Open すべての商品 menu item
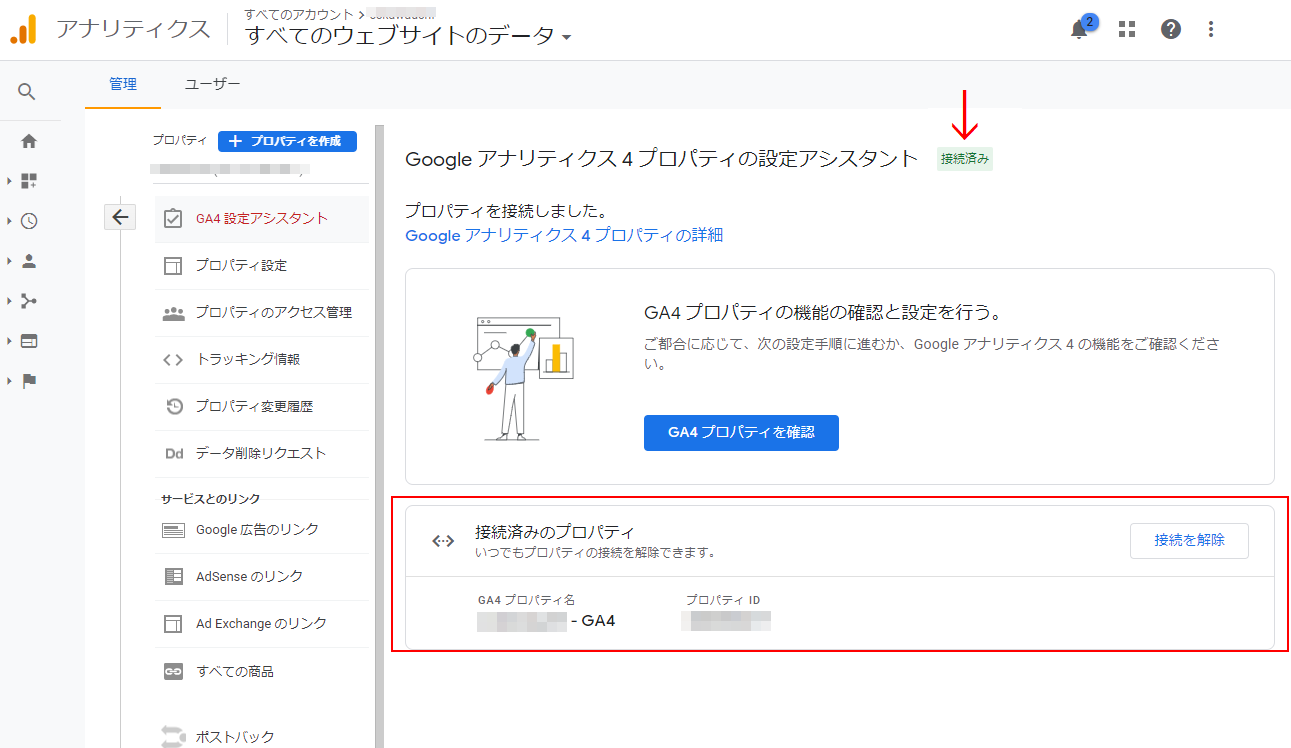The height and width of the screenshot is (748, 1291). [262, 671]
